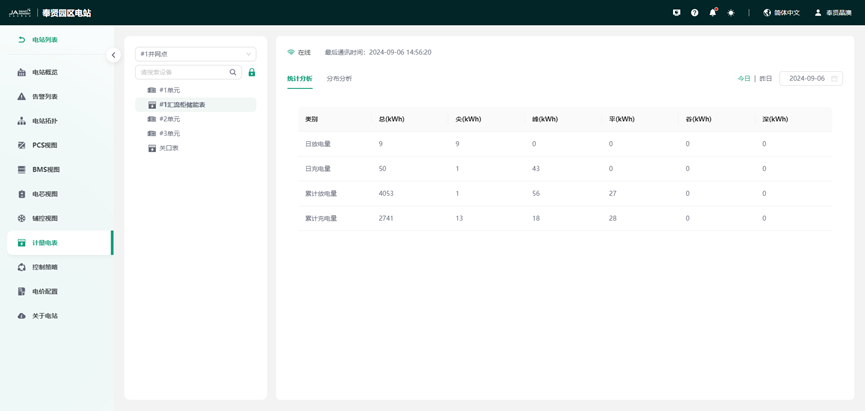
Task: Open the 简体中文 language selector
Action: (781, 13)
